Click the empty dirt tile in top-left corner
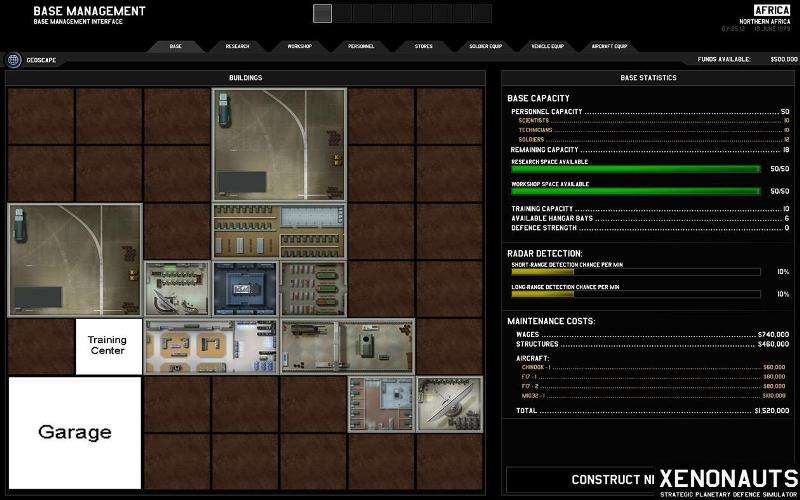Image resolution: width=800 pixels, height=500 pixels. [41, 117]
